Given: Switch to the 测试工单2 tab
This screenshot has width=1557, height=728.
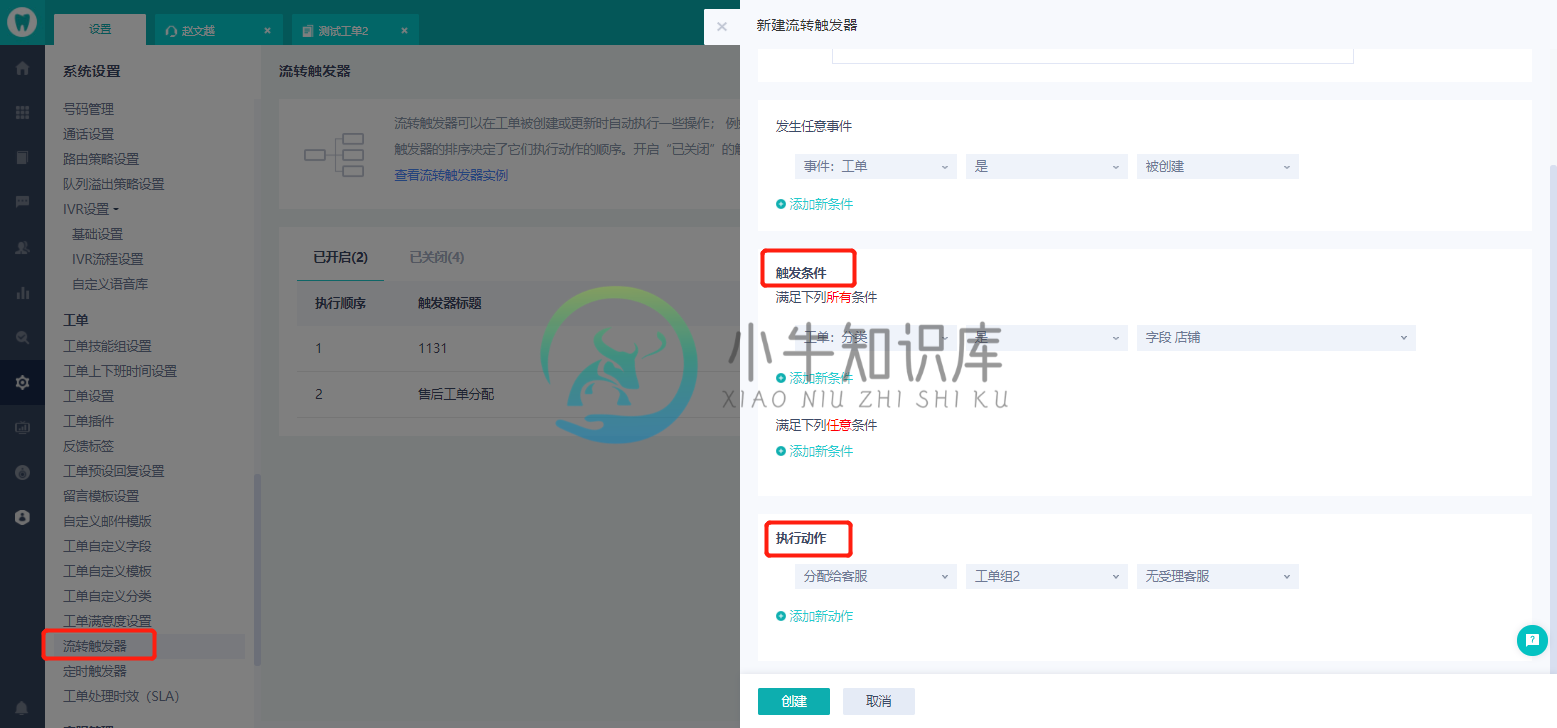Looking at the screenshot, I should [x=354, y=30].
